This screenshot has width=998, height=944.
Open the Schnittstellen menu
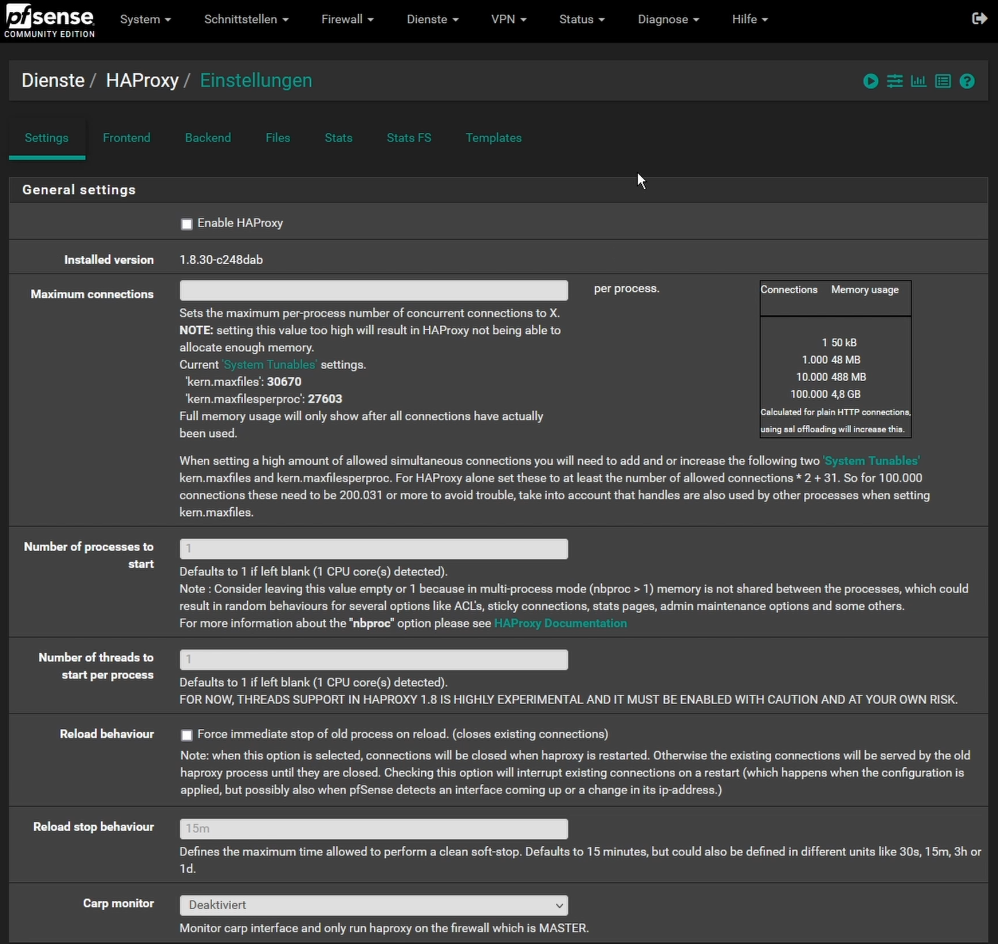[246, 19]
